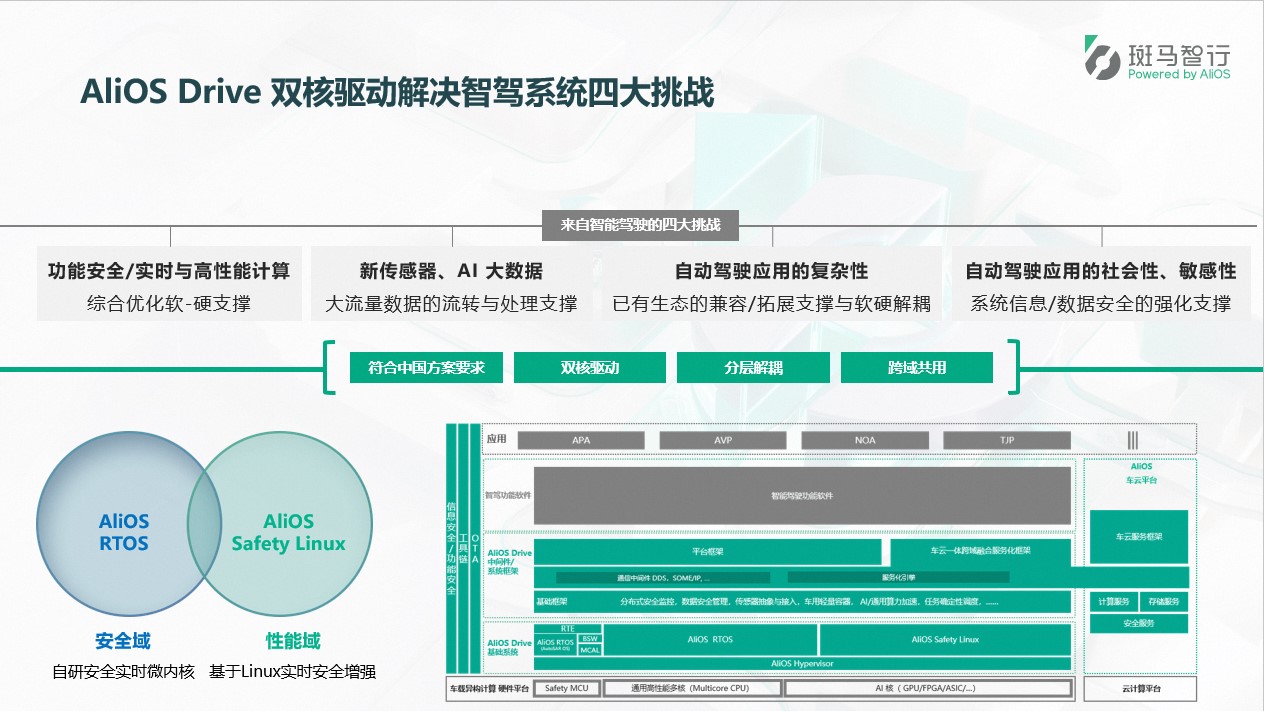The width and height of the screenshot is (1264, 711).
Task: Select the green '跨域共用' box
Action: [917, 367]
